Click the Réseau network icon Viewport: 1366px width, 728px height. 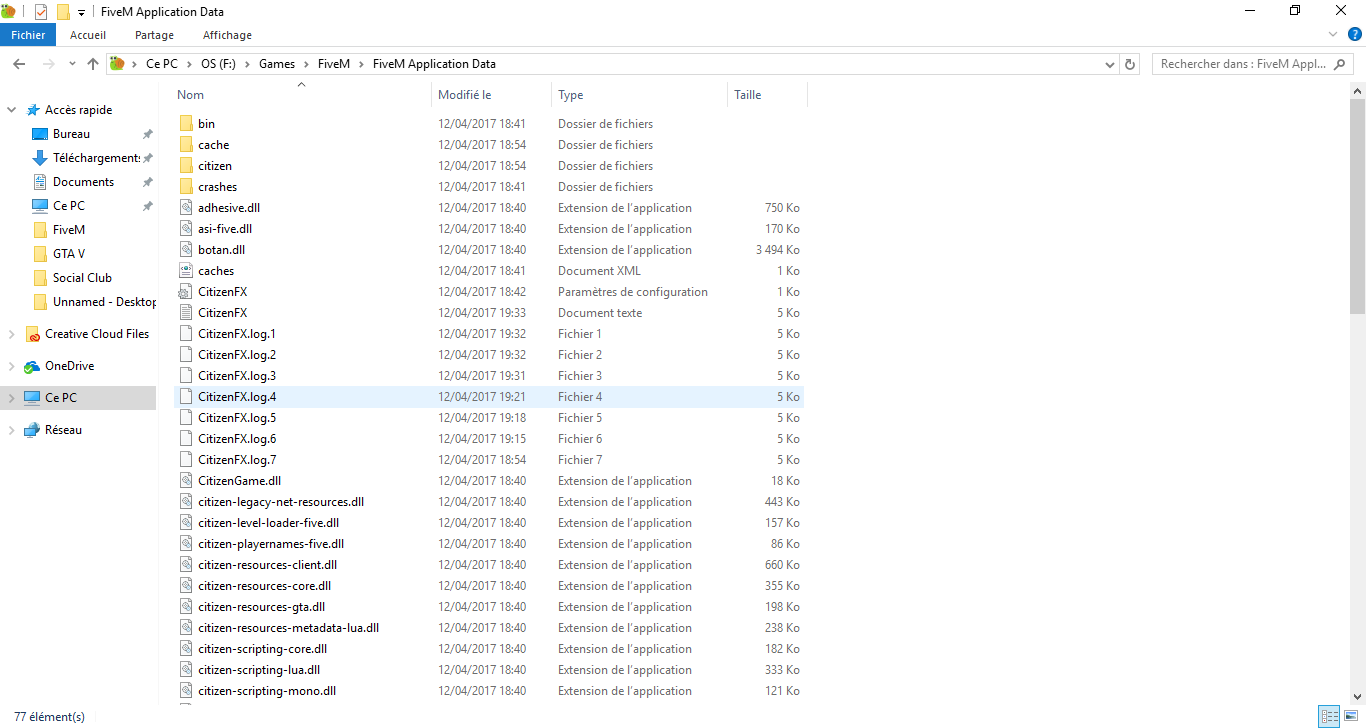(x=33, y=430)
